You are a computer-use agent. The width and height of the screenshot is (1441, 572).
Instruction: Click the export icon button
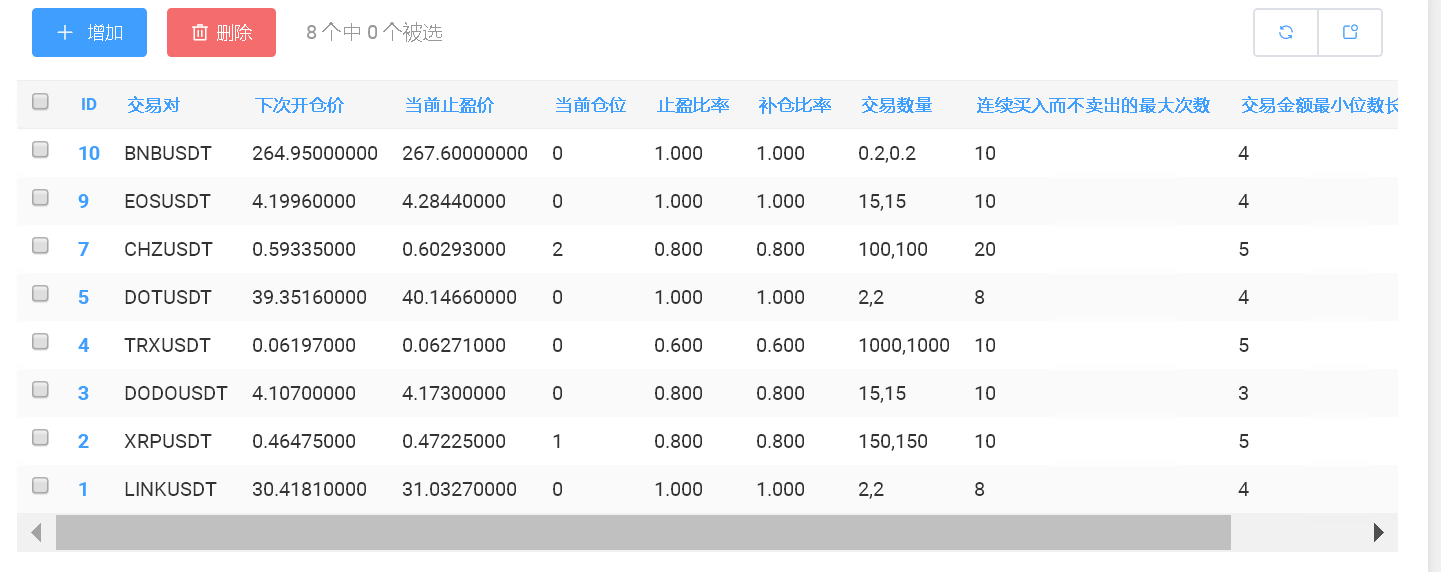pyautogui.click(x=1350, y=32)
